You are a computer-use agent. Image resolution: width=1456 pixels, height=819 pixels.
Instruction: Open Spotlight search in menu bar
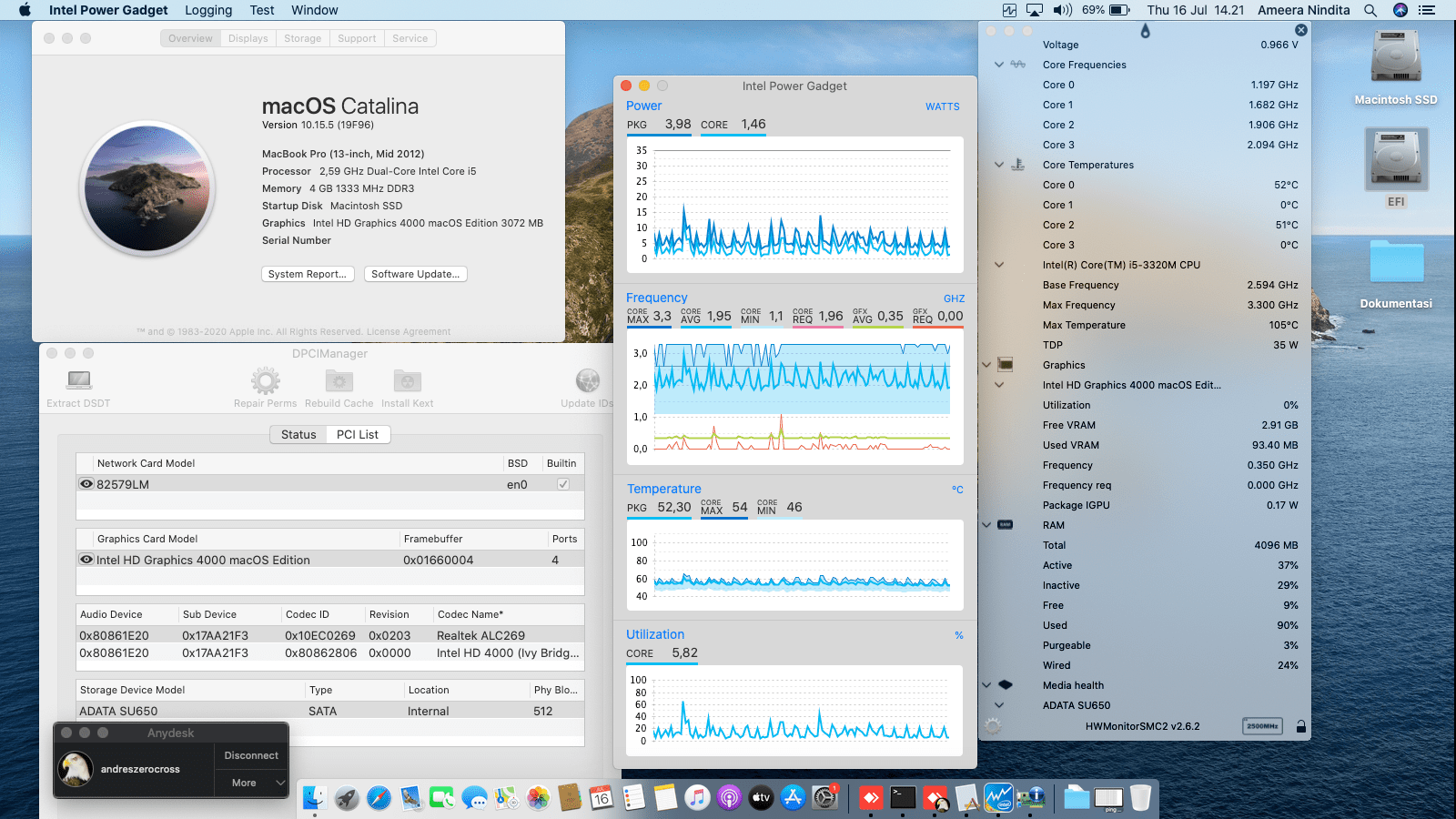point(1370,10)
